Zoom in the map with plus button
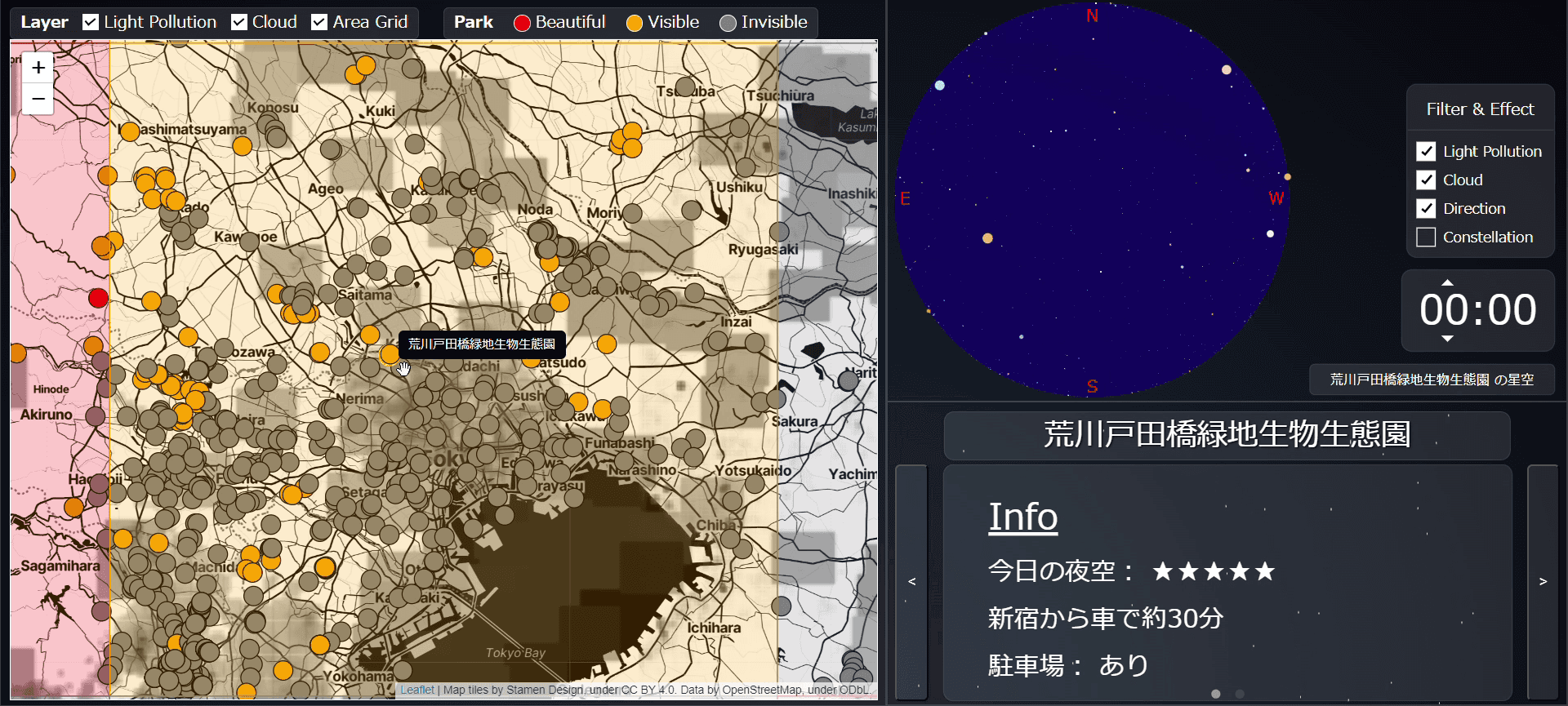Screen dimensions: 1568x706 (38, 68)
